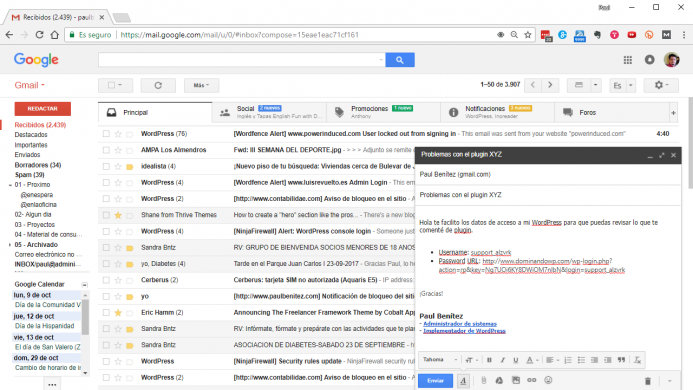Viewport: 693px width, 390px height.
Task: Switch to the Promociones tab
Action: [384, 112]
